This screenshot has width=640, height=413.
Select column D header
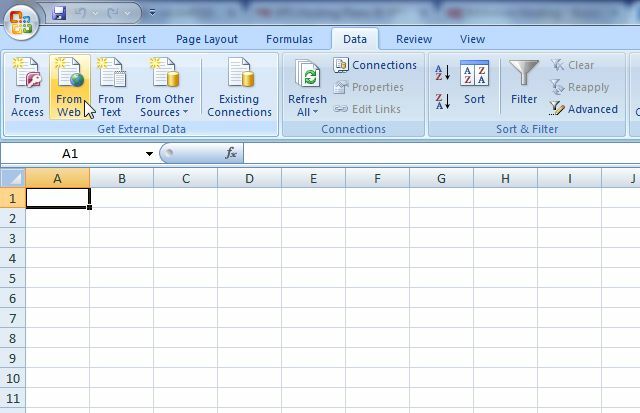[x=249, y=178]
